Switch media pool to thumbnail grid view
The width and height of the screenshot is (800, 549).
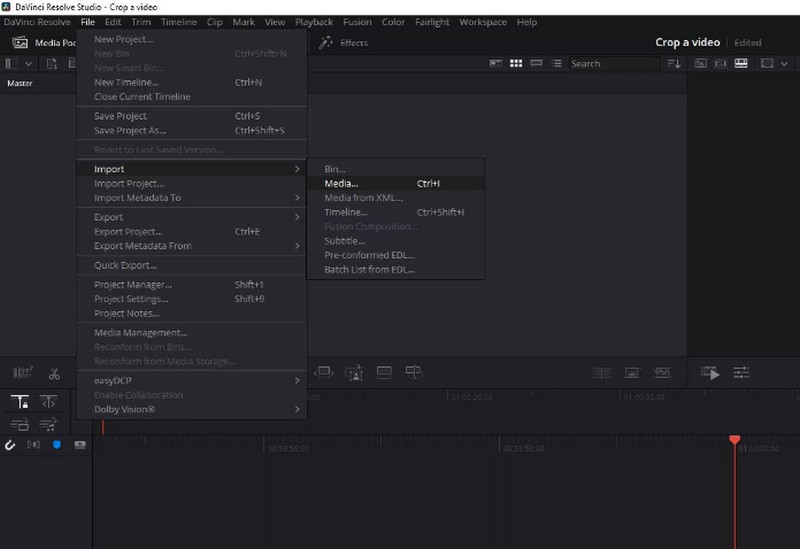tap(516, 63)
